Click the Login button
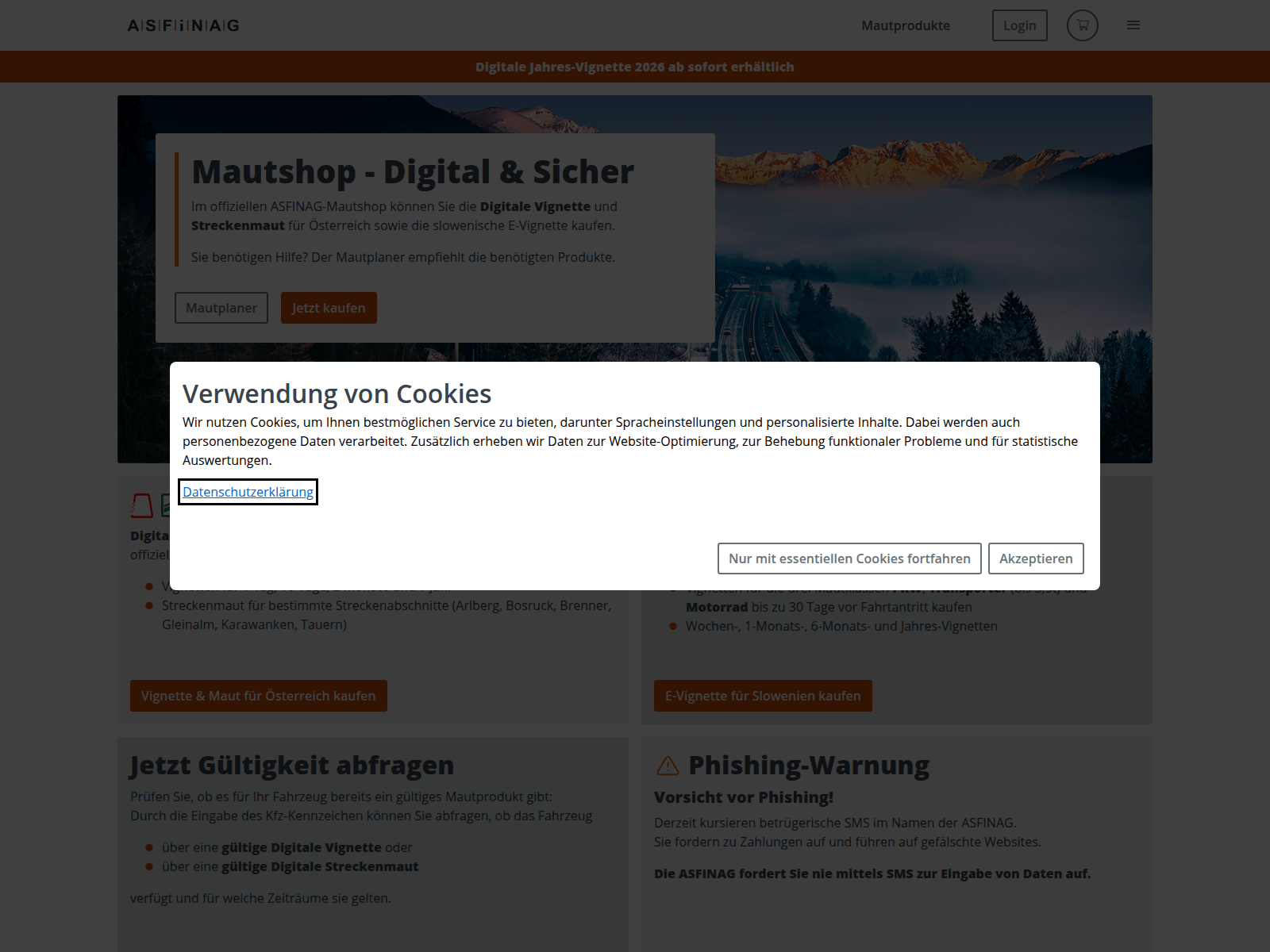Viewport: 1270px width, 952px height. [x=1020, y=25]
